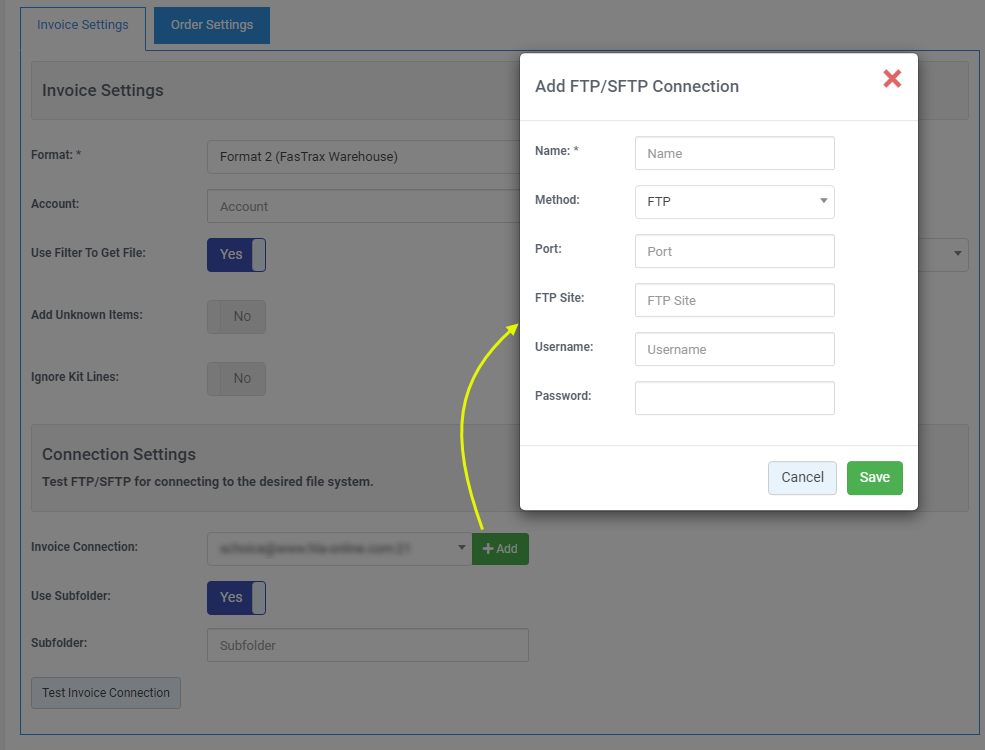Click the Test Invoice Connection button
This screenshot has height=750, width=985.
pos(106,693)
